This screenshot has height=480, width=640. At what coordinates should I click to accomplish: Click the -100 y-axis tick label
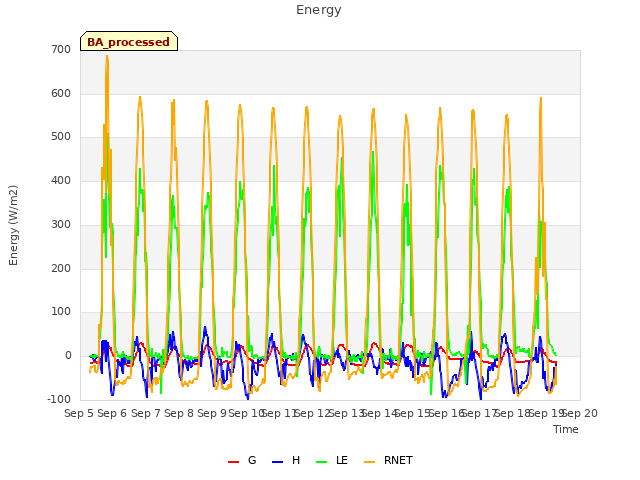(60, 399)
